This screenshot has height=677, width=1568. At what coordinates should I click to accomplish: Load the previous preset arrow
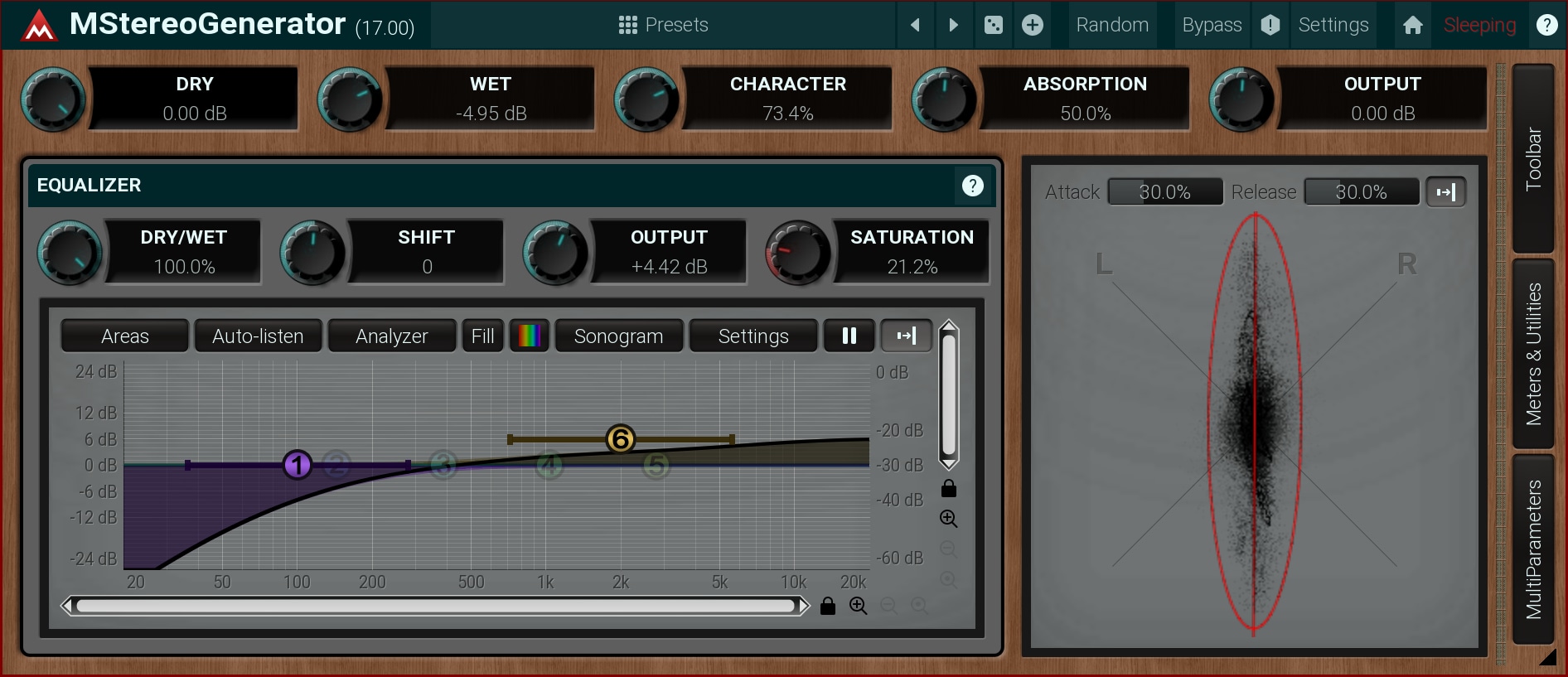point(915,25)
